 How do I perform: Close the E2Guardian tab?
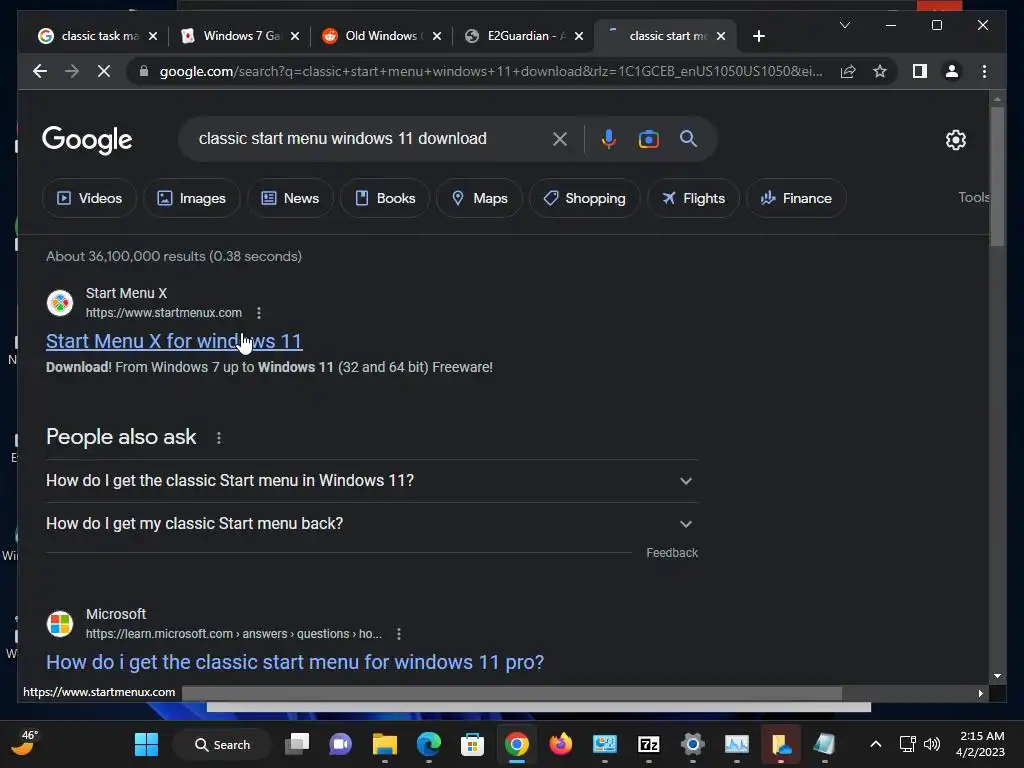tap(579, 36)
